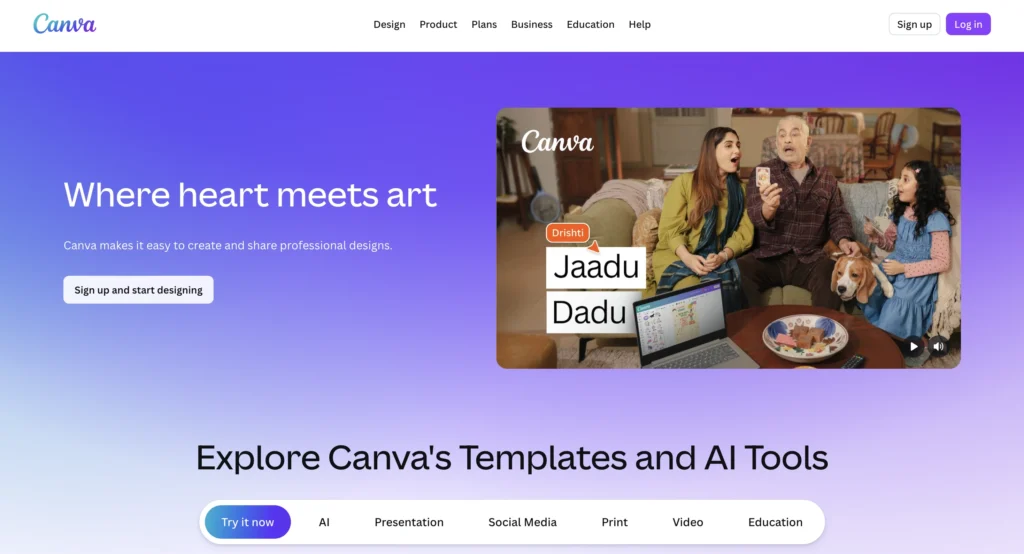
Task: Play the hero video
Action: 913,346
